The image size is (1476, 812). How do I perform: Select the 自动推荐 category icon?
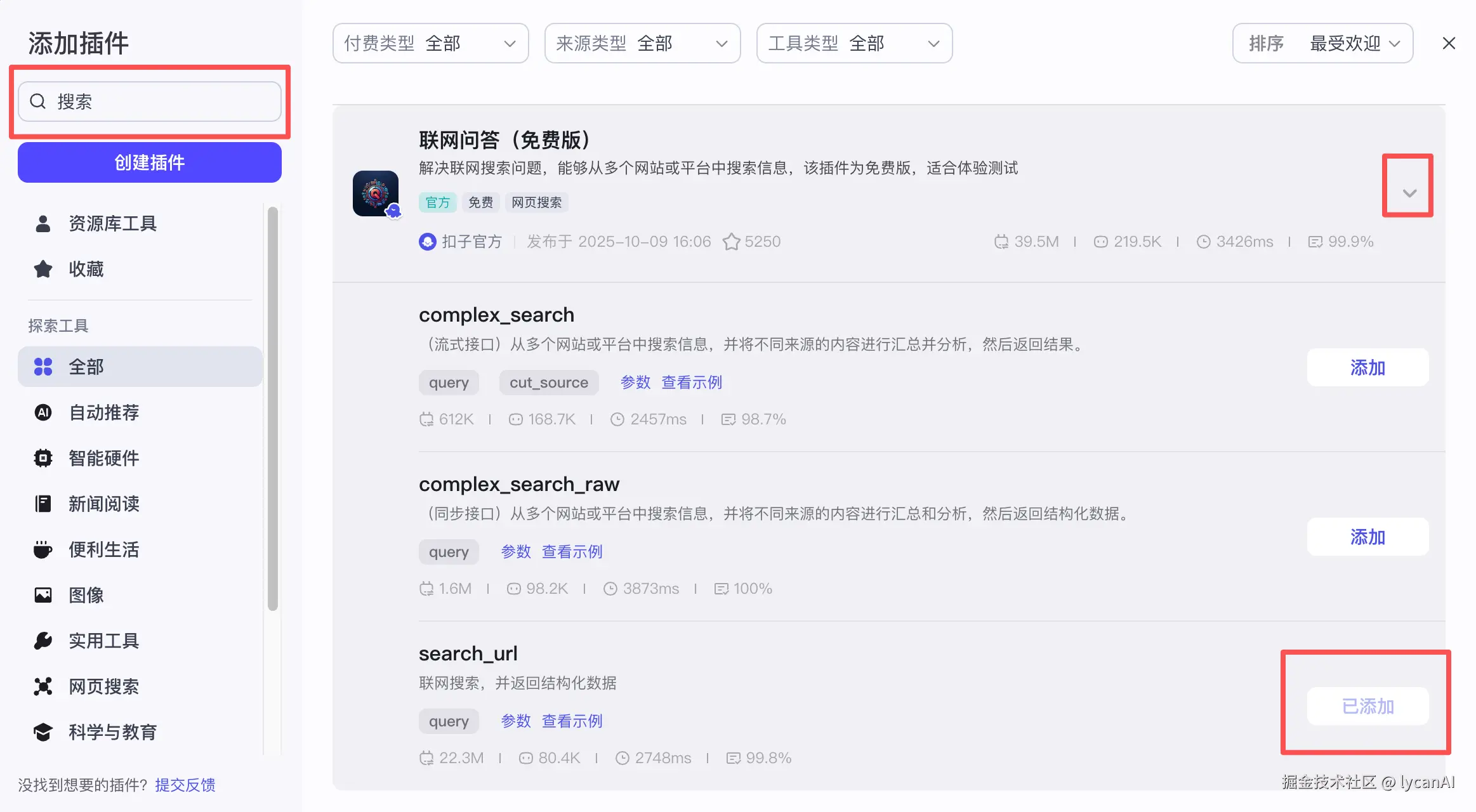[x=42, y=412]
